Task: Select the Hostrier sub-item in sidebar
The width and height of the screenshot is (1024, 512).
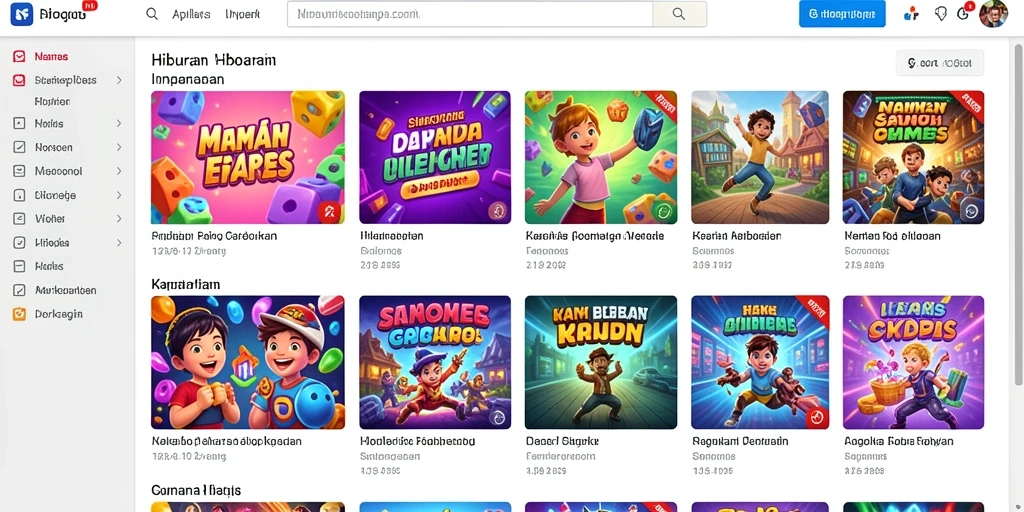Action: (52, 102)
